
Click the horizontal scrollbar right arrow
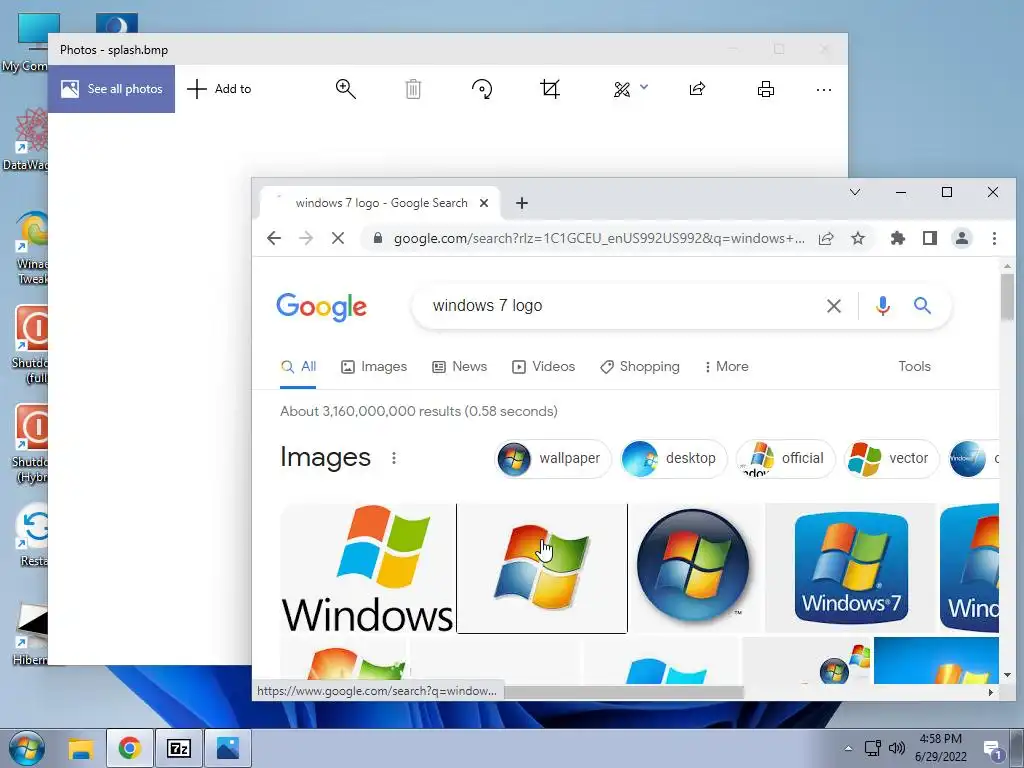(991, 692)
